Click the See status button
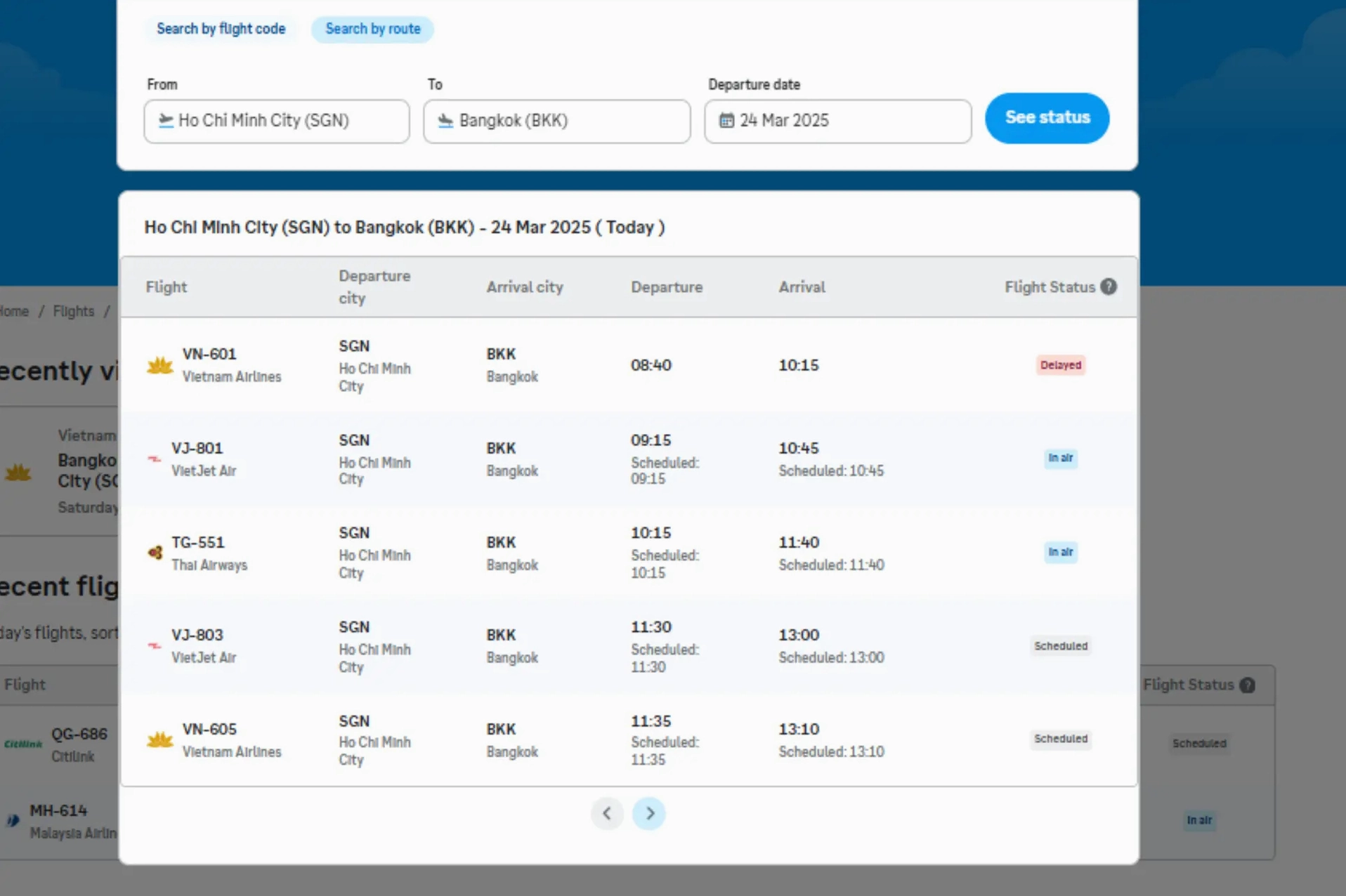This screenshot has width=1346, height=896. click(x=1047, y=118)
